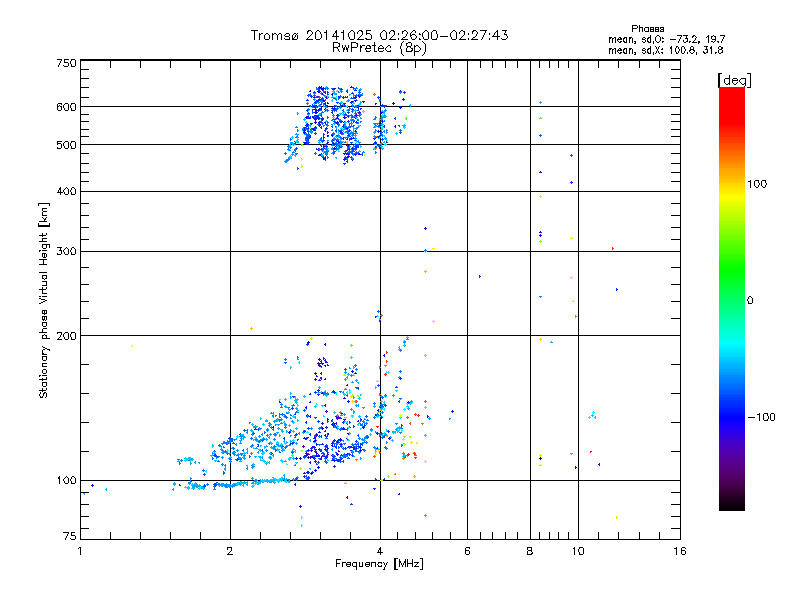Click the '100' colorbar tick label
This screenshot has height=600, width=800.
pos(757,184)
